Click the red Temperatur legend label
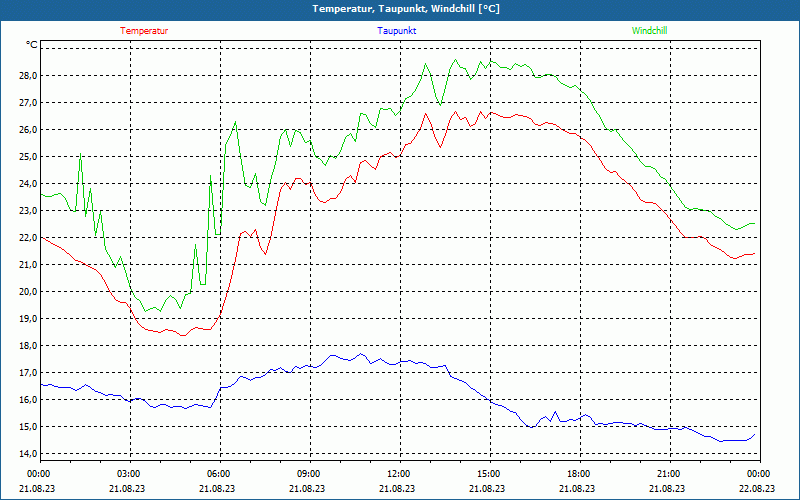800x500 pixels. coord(144,31)
